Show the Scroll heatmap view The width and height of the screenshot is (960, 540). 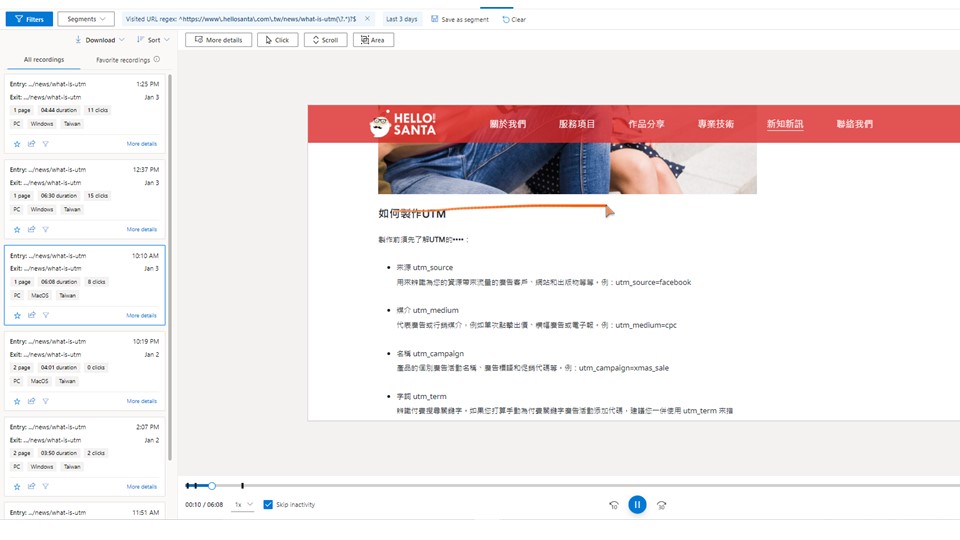click(x=325, y=40)
